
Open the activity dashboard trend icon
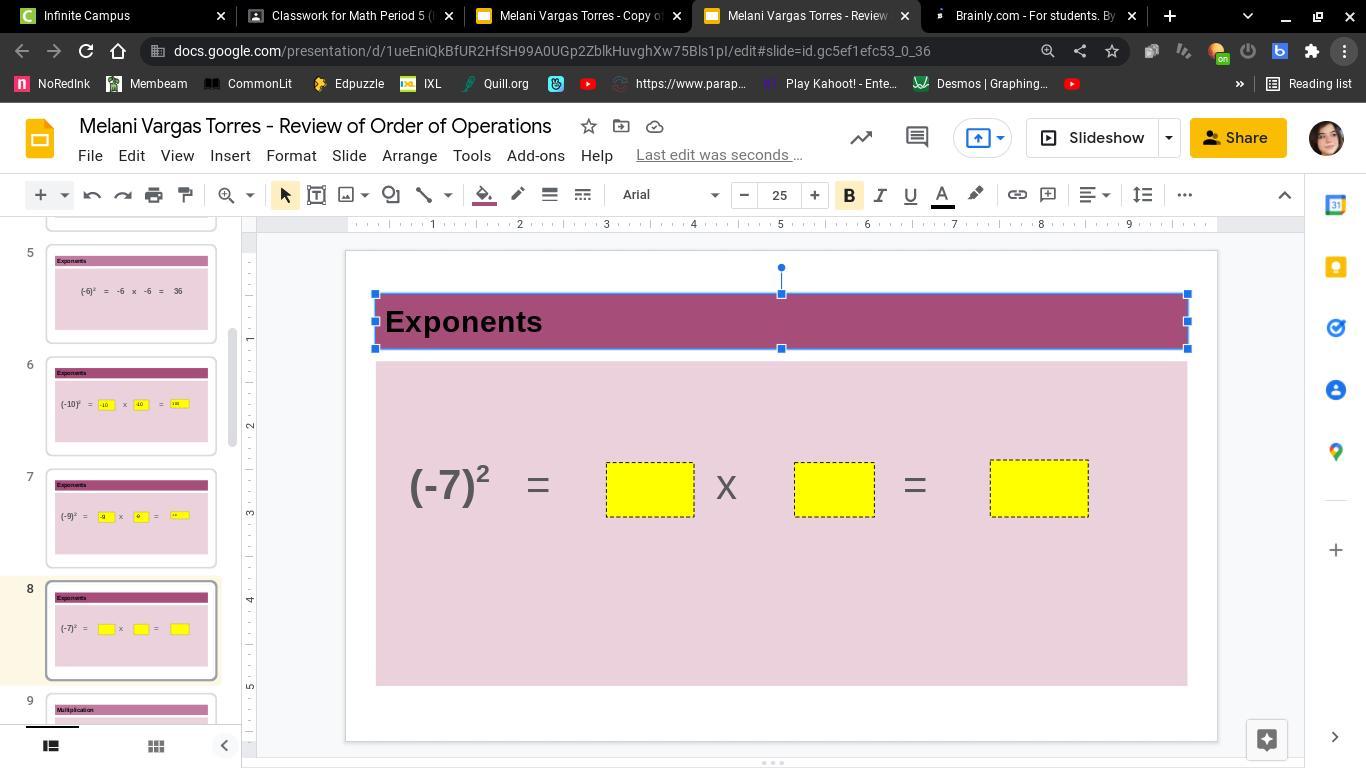pyautogui.click(x=861, y=138)
